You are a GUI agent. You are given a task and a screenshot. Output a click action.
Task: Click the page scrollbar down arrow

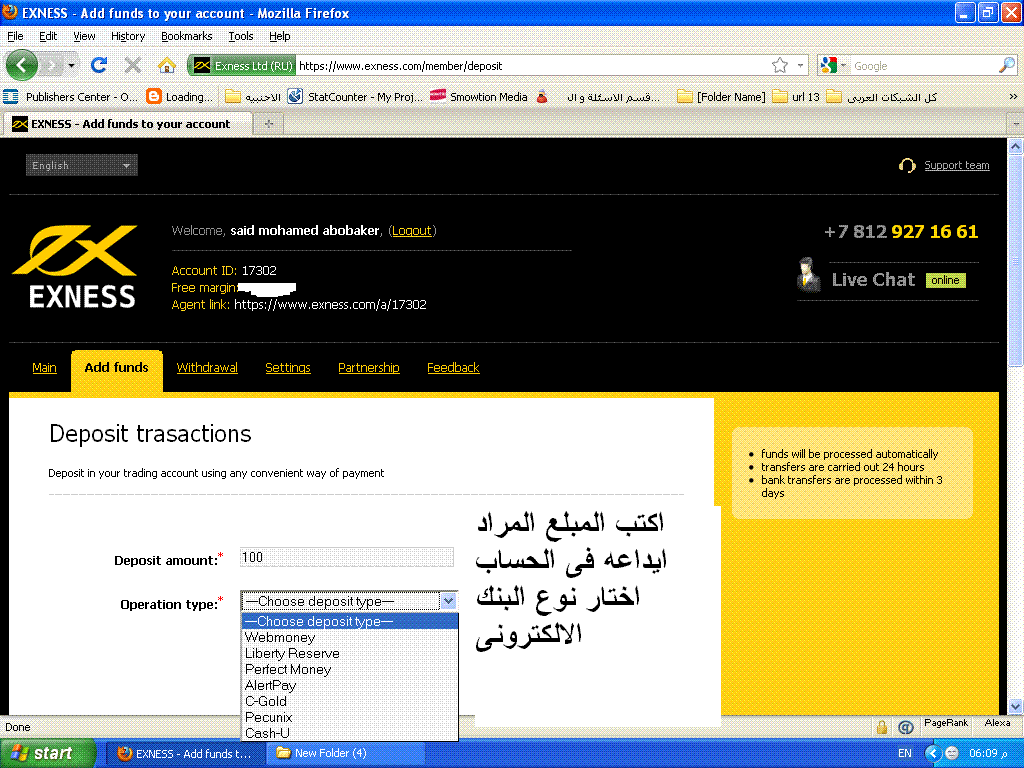[x=1016, y=706]
